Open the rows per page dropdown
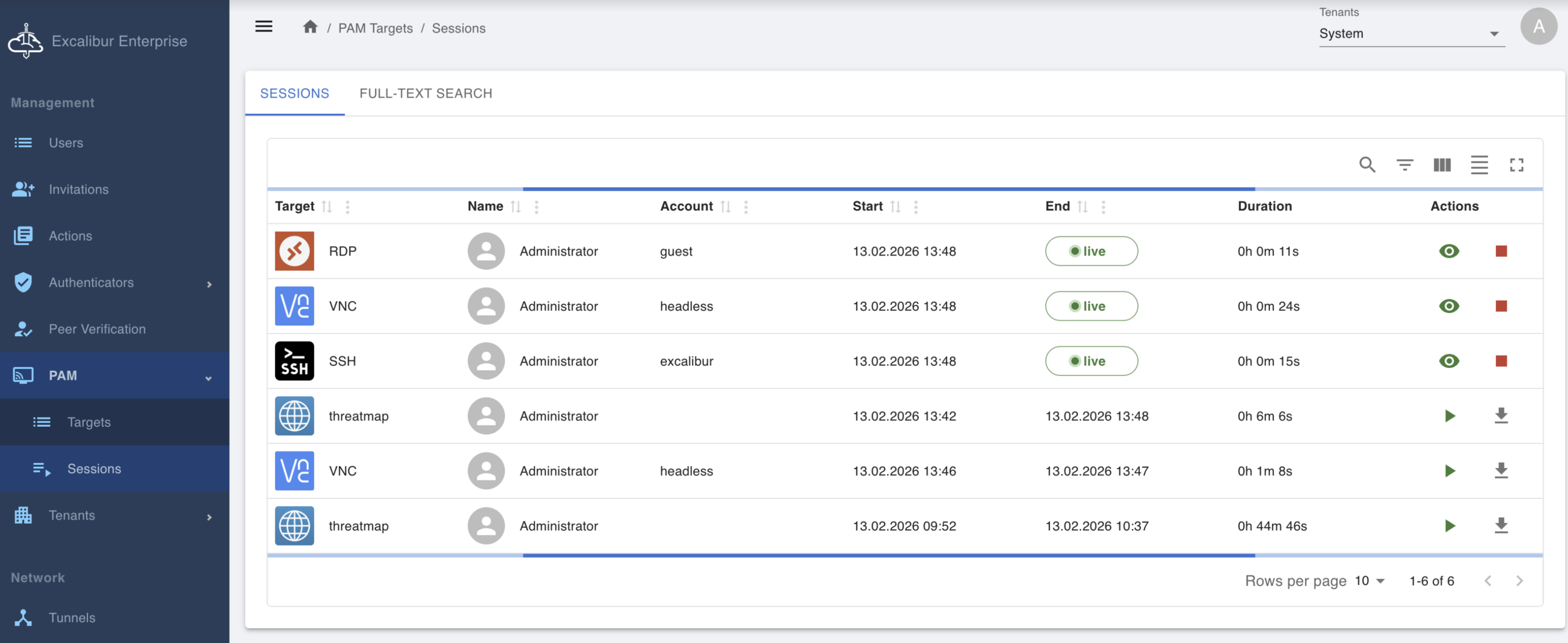The width and height of the screenshot is (1568, 643). [x=1369, y=580]
